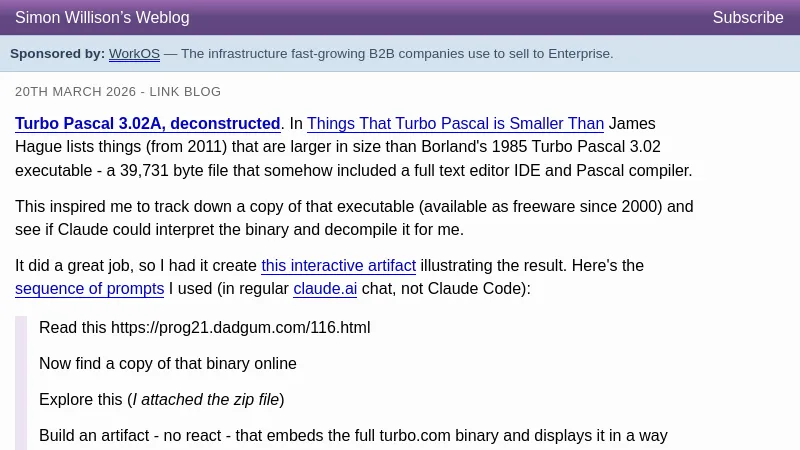Open 'Things That Turbo Pascal is Smaller Than'

(455, 124)
